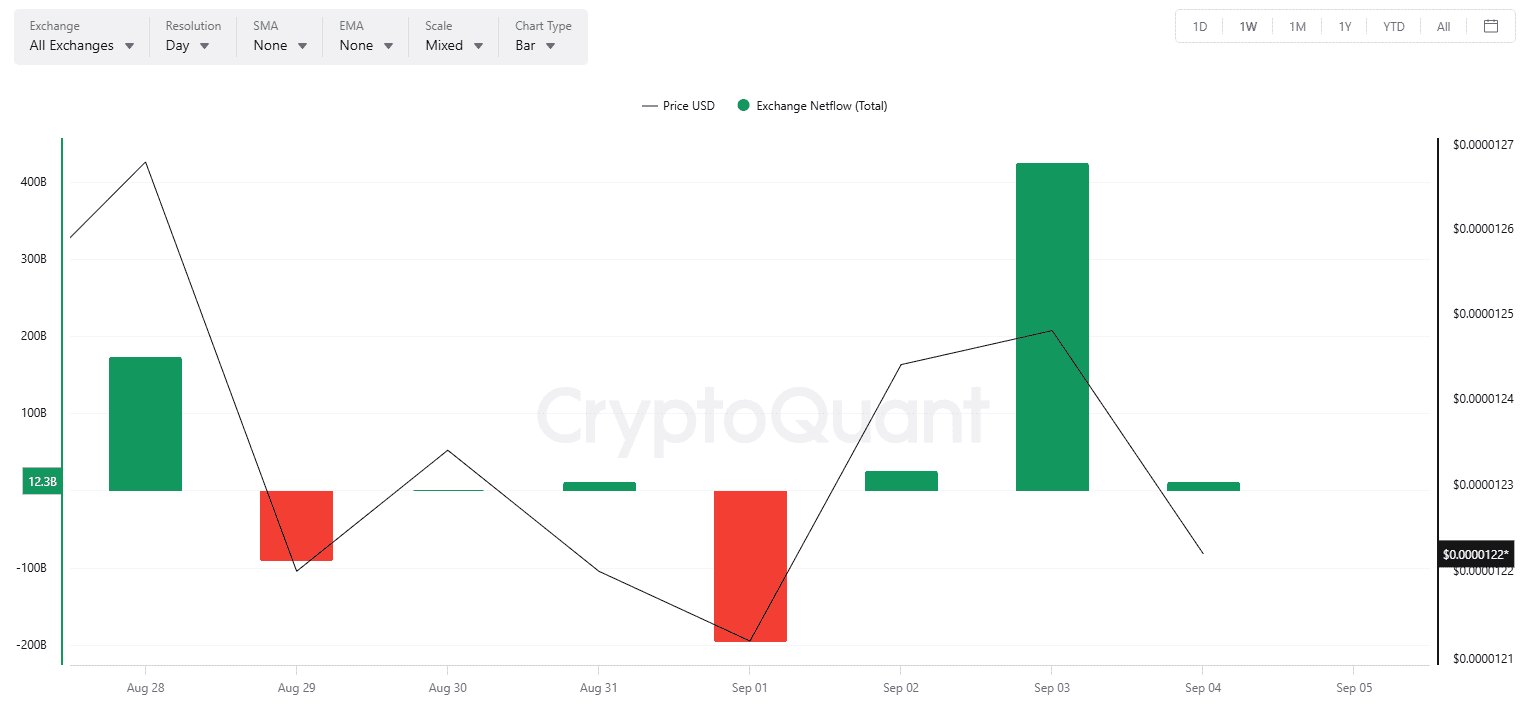Switch to the 1Y time range
This screenshot has width=1532, height=707.
(x=1345, y=27)
